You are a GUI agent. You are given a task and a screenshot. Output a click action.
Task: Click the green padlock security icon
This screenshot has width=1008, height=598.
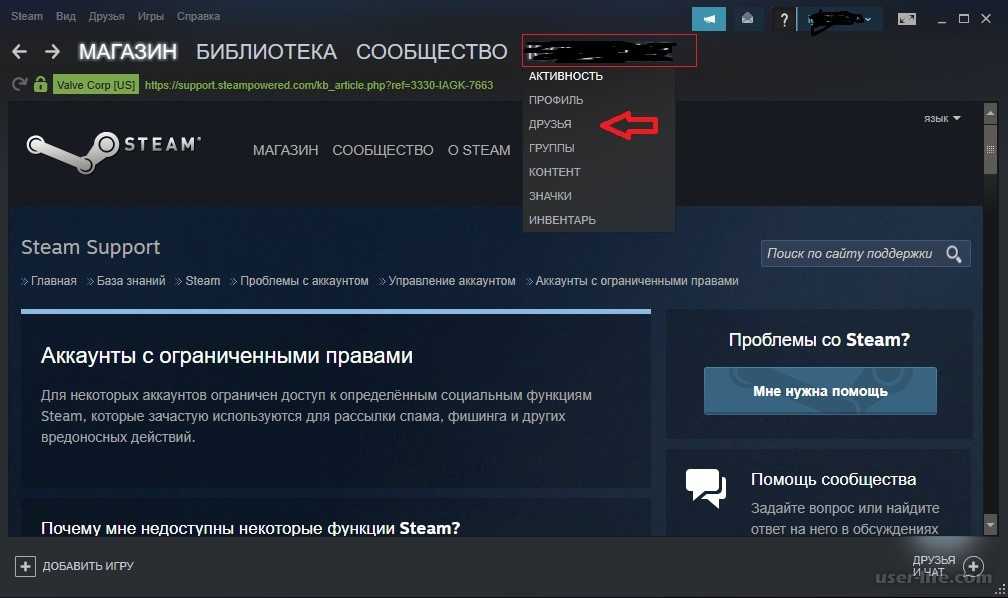[x=40, y=84]
